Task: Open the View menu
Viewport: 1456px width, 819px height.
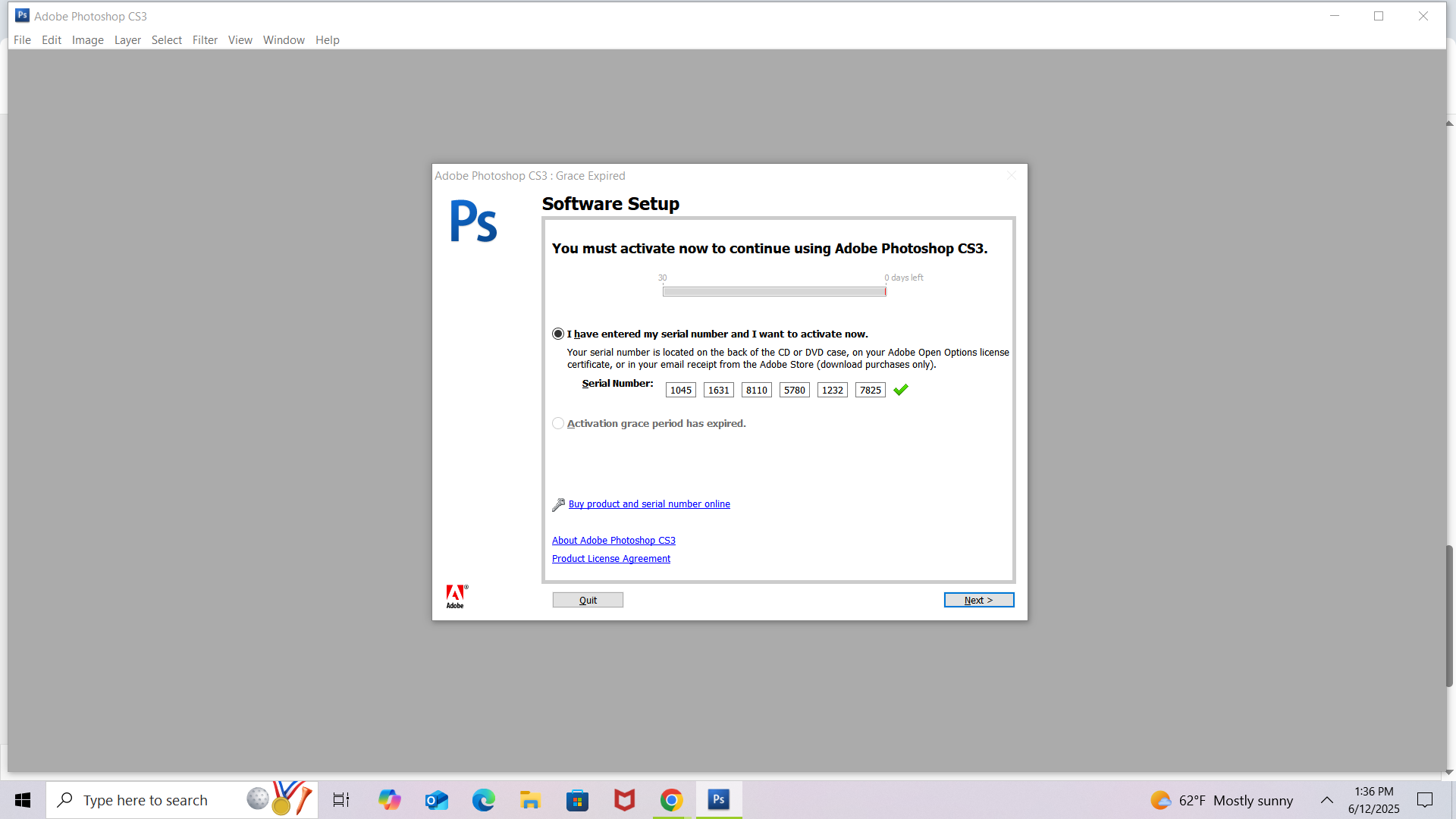Action: click(x=240, y=40)
